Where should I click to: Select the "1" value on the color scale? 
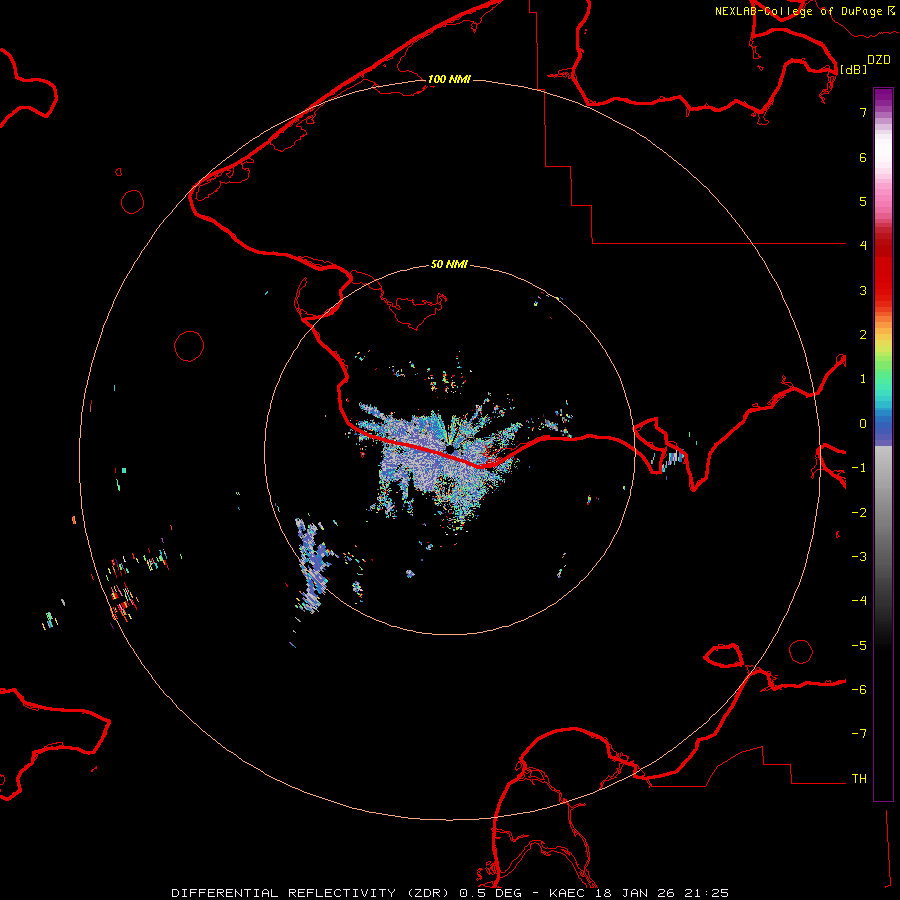pyautogui.click(x=863, y=379)
